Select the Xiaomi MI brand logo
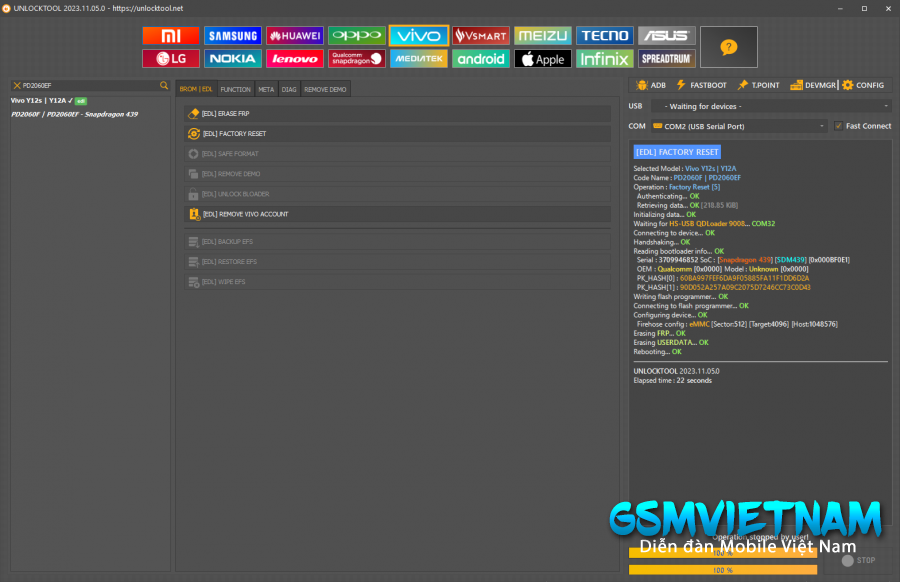Screen dimensions: 900x582 [170, 36]
